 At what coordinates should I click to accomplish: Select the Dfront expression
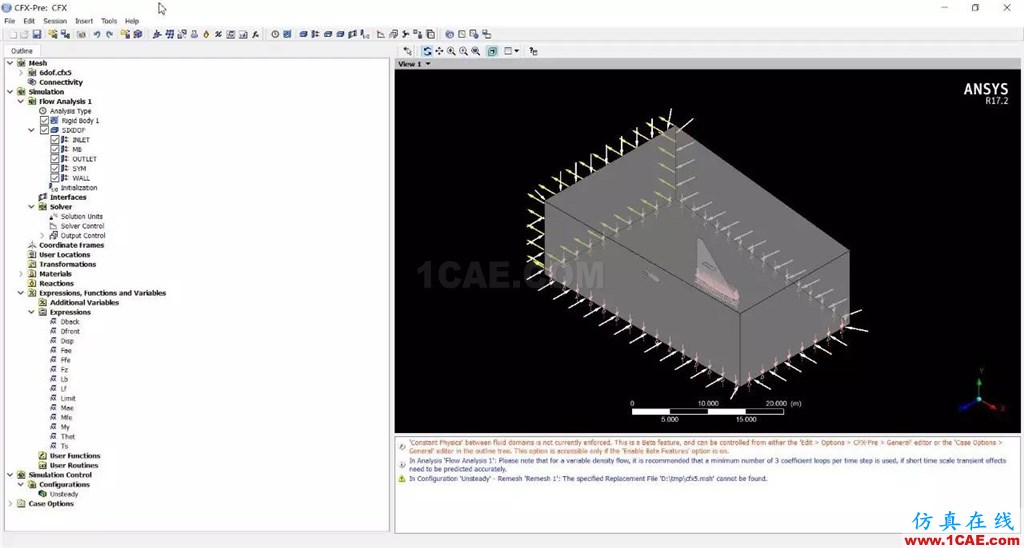[x=70, y=331]
